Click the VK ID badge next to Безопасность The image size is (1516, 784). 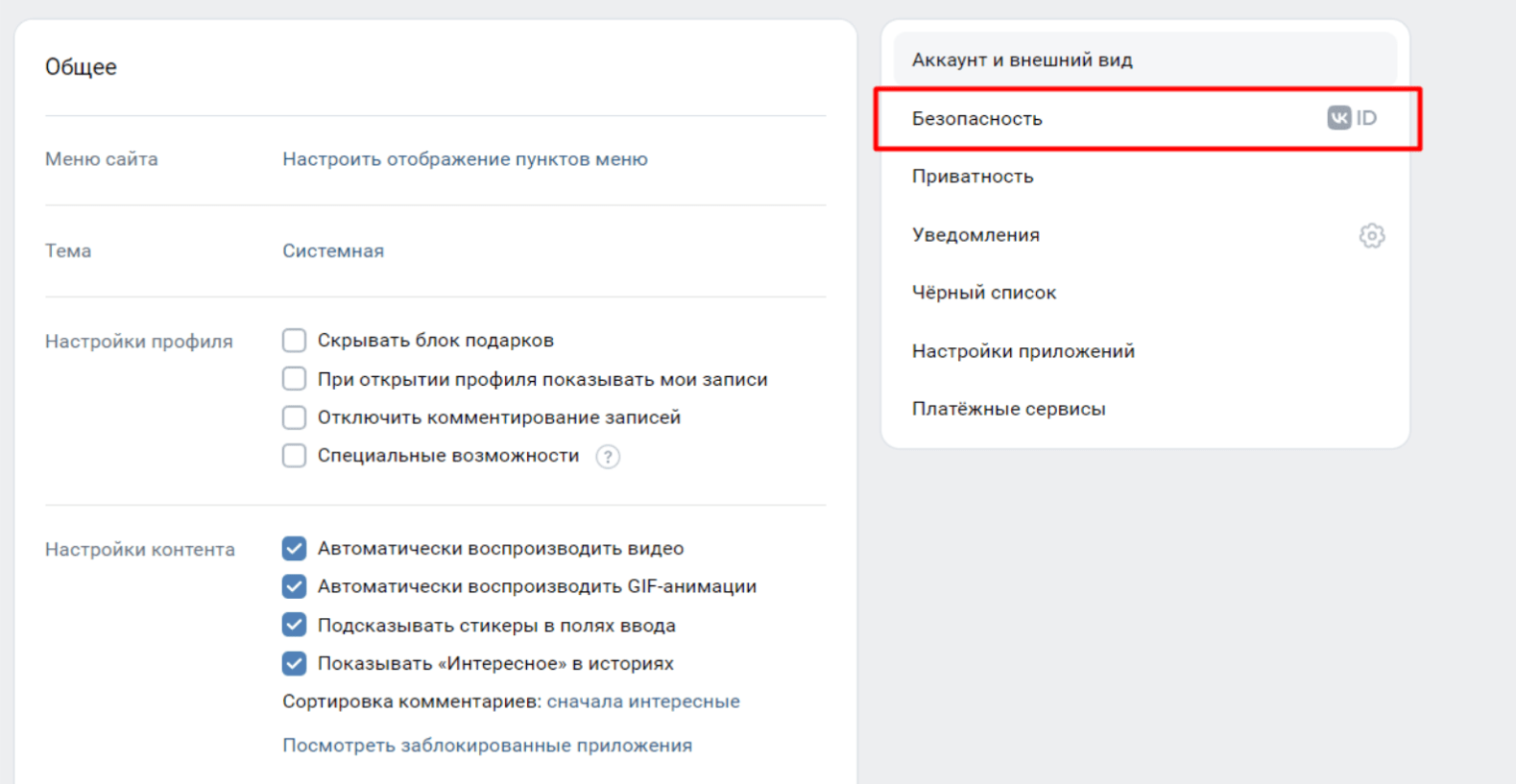(1353, 118)
